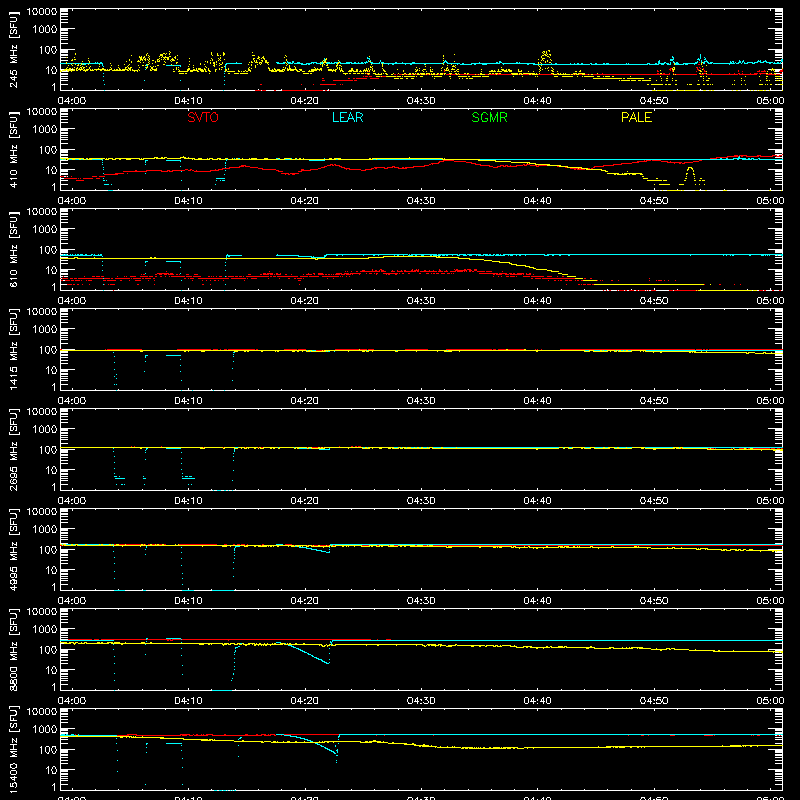Click the 05:00 tick label under 2695 MHz panel
The width and height of the screenshot is (800, 800).
[769, 501]
